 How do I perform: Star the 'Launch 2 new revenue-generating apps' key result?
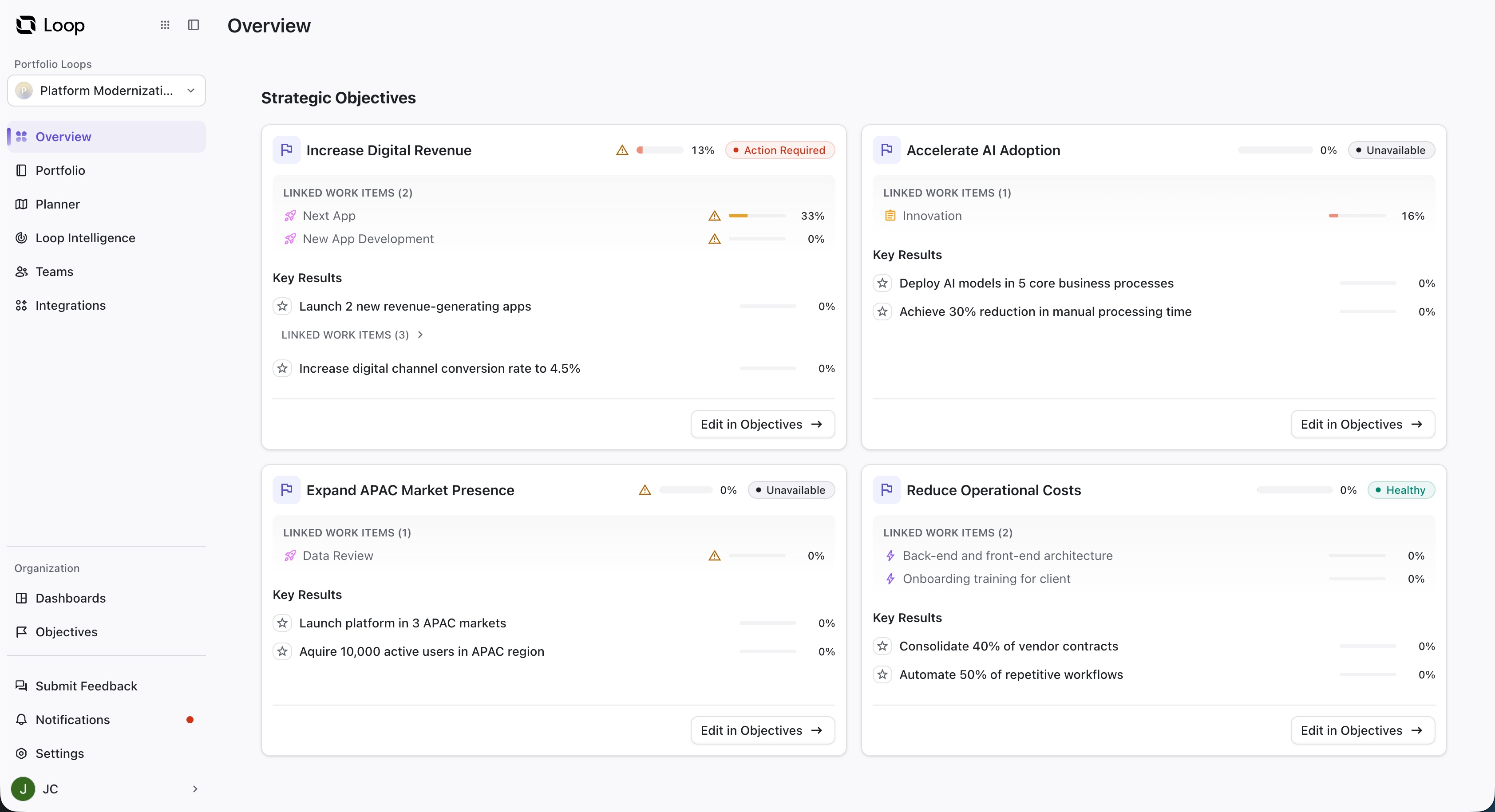point(283,306)
